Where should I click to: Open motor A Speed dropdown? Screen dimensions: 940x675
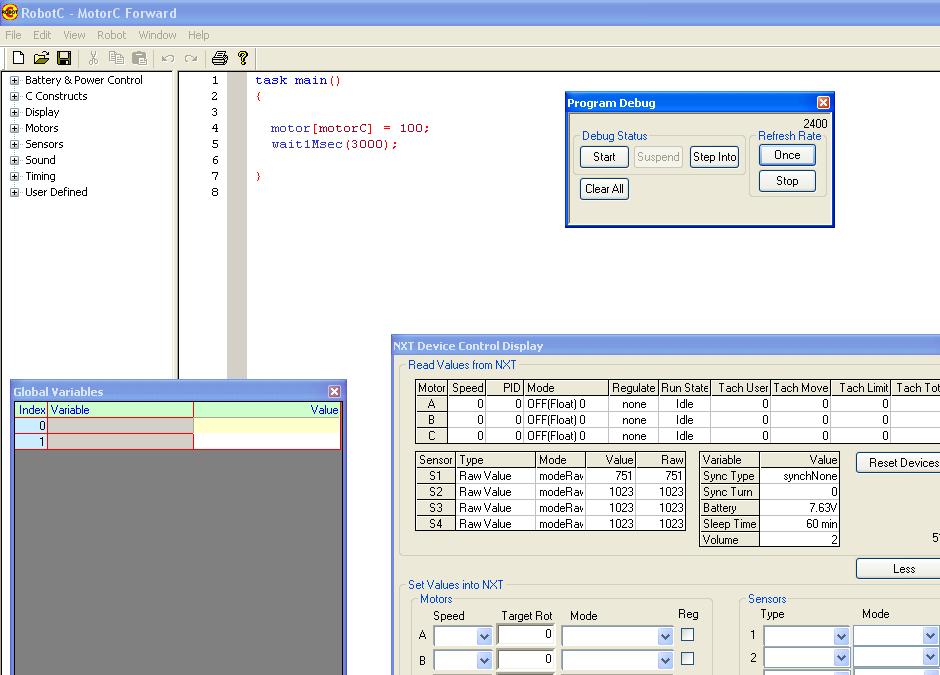(x=484, y=636)
